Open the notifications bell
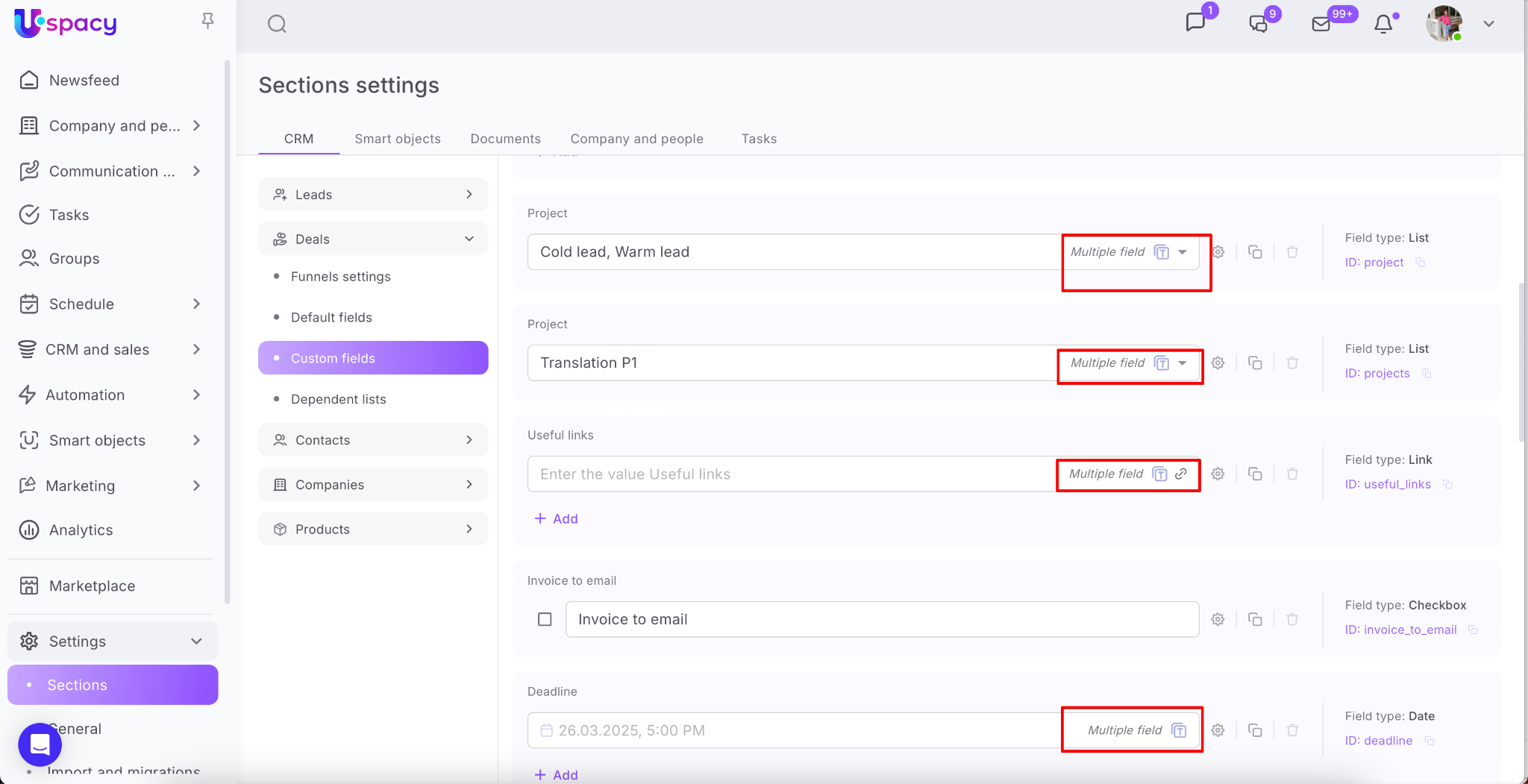The height and width of the screenshot is (784, 1528). click(1383, 24)
